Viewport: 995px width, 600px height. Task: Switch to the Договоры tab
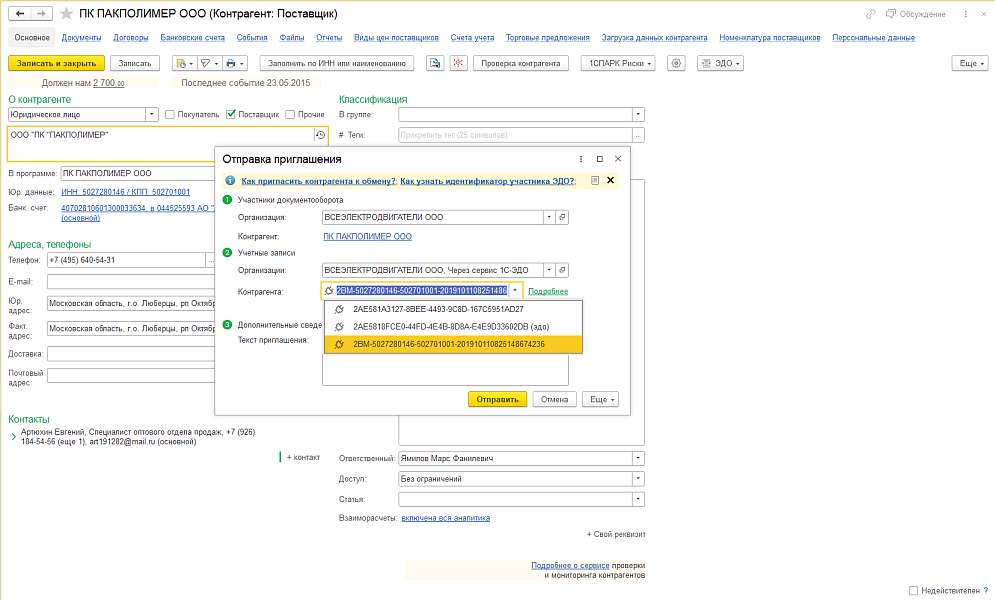[x=131, y=38]
